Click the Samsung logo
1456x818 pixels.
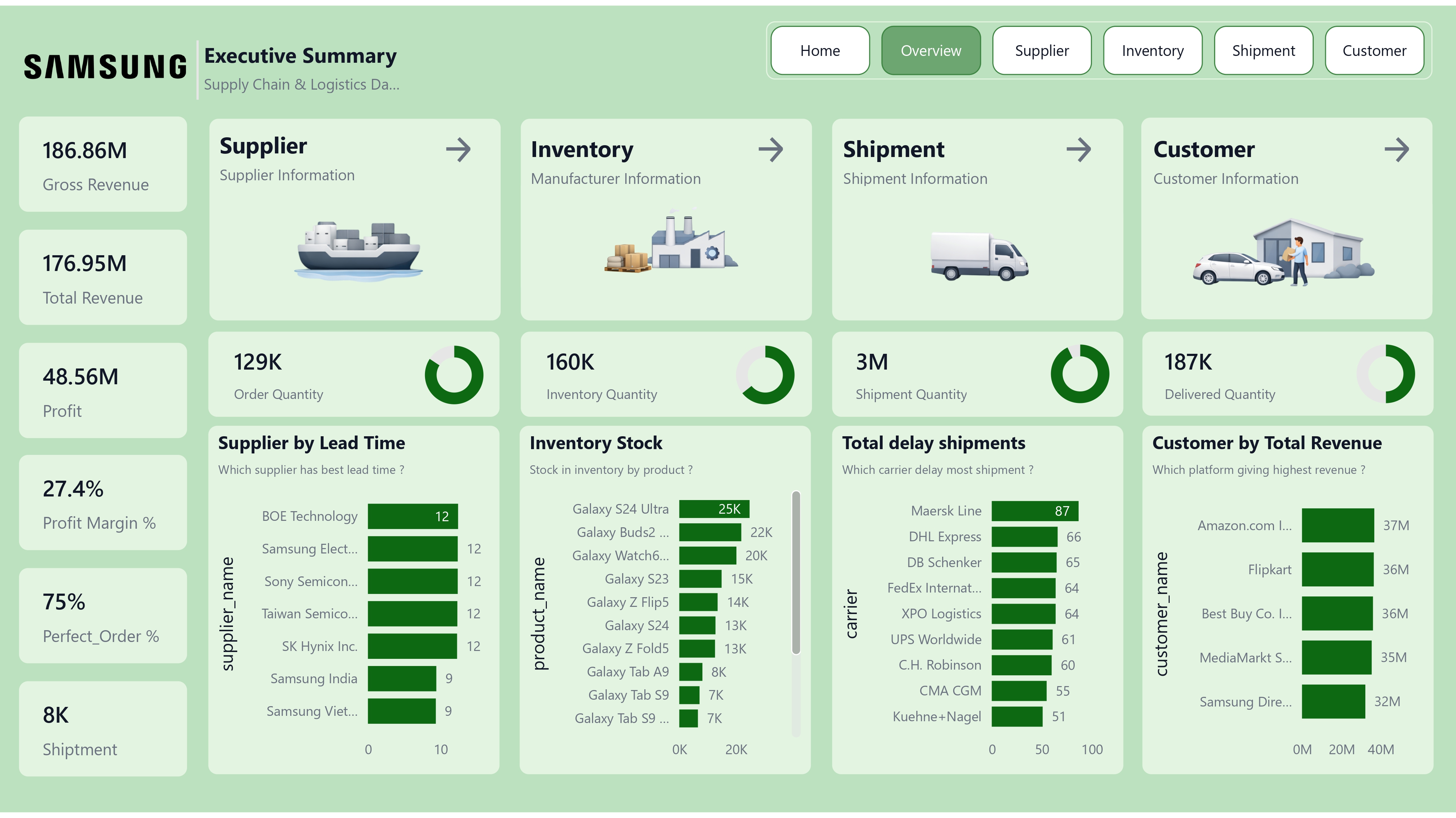click(x=105, y=67)
